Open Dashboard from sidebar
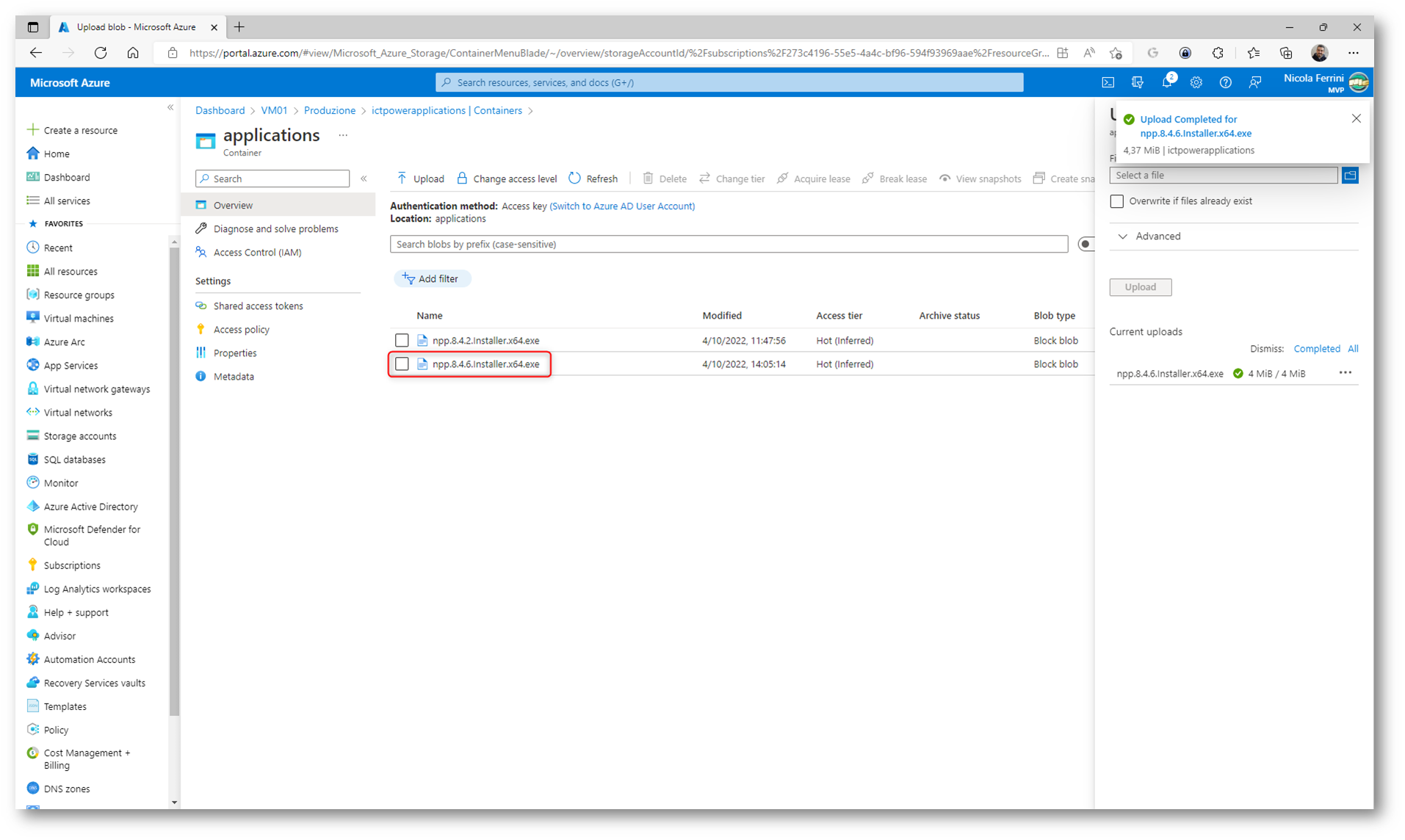Screen dimensions: 1405x840 [x=59, y=177]
